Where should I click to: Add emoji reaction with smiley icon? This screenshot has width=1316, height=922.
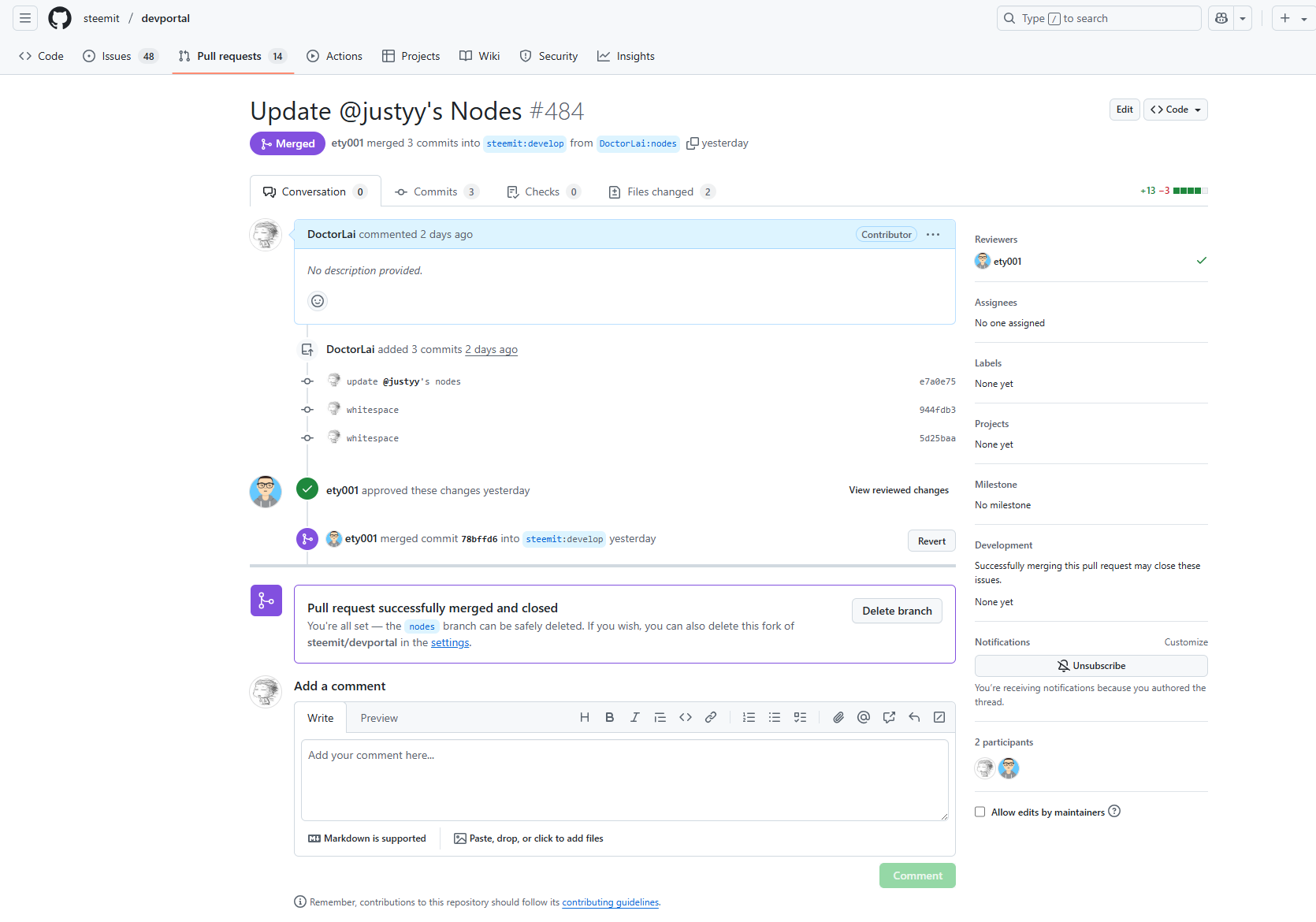(318, 301)
